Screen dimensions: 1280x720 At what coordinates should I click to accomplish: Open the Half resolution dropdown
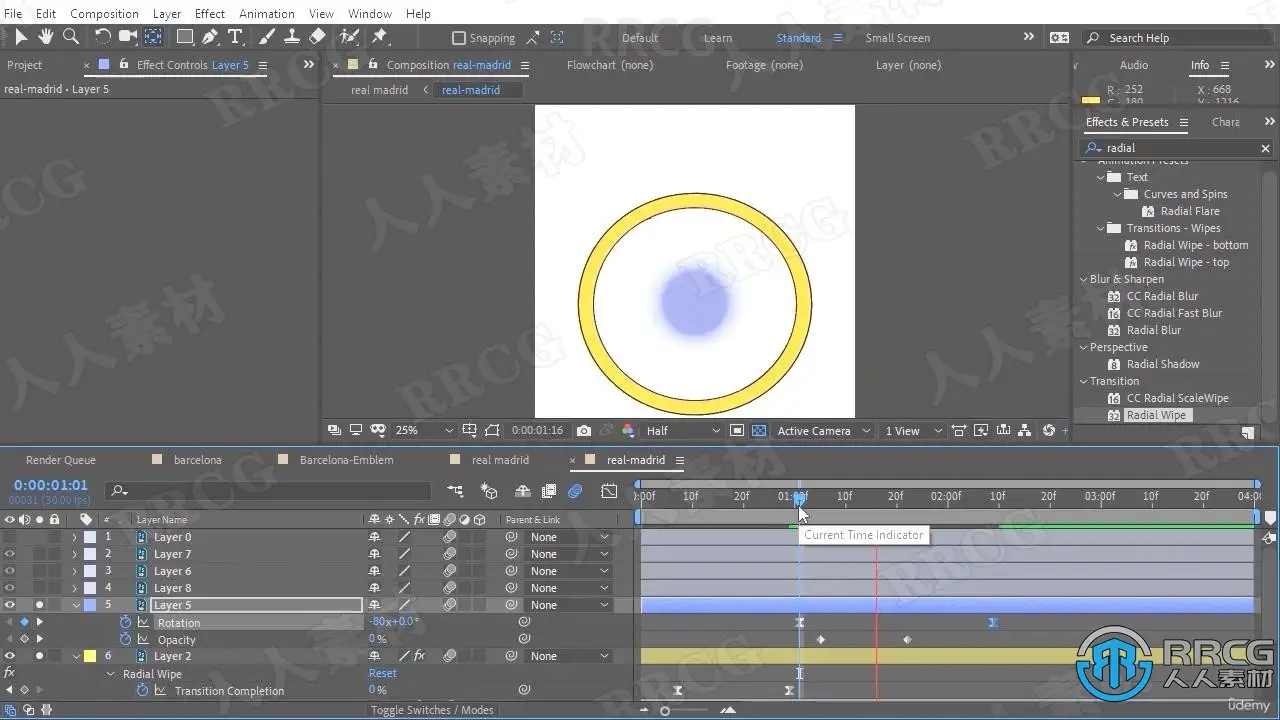[x=683, y=431]
